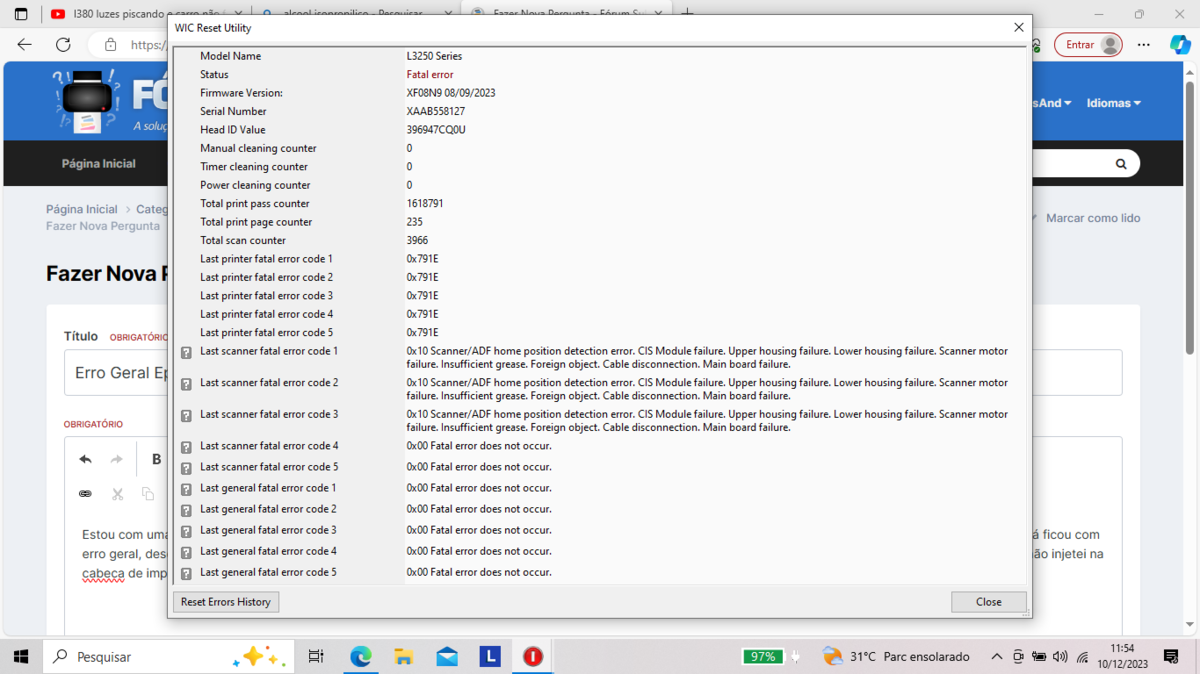Click copy icon in forum editor
This screenshot has height=674, width=1200.
tap(148, 494)
